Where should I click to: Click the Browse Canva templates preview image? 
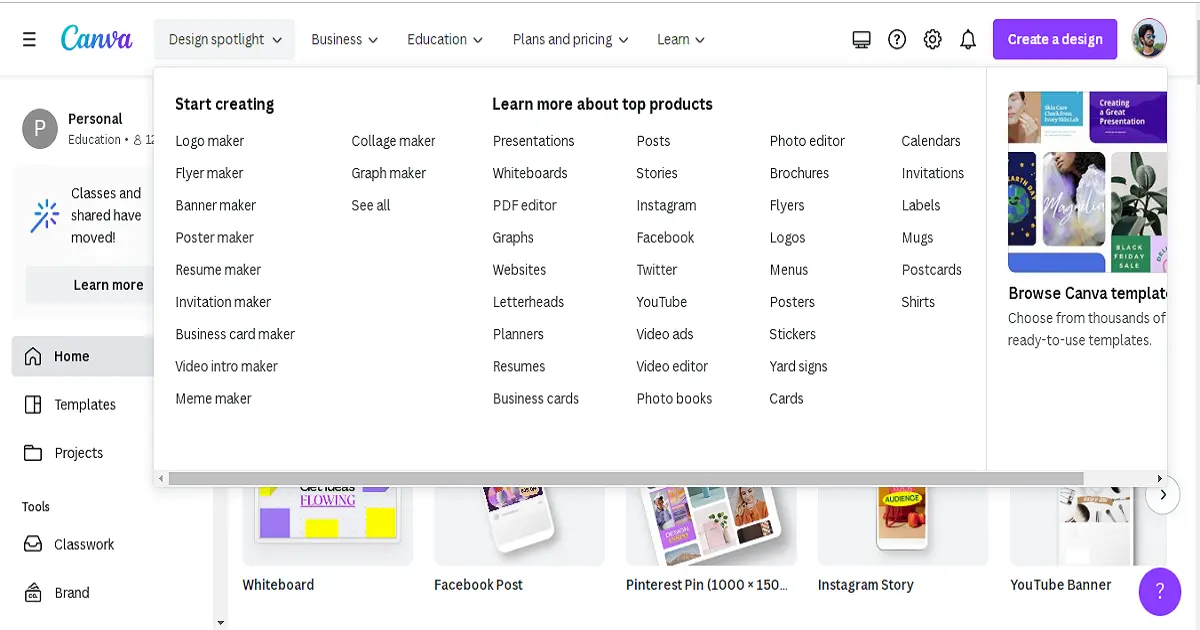pos(1087,182)
